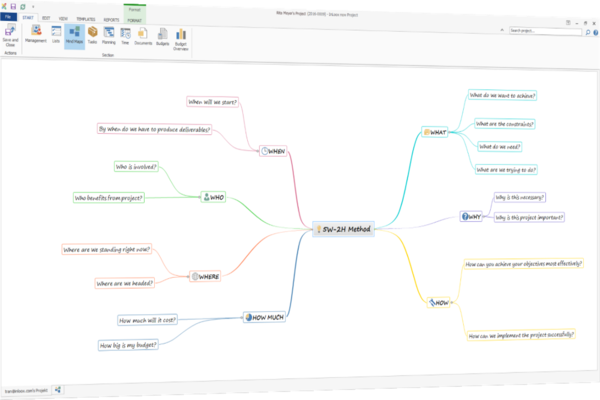This screenshot has width=600, height=400.
Task: Select the WHY branch node
Action: (471, 217)
